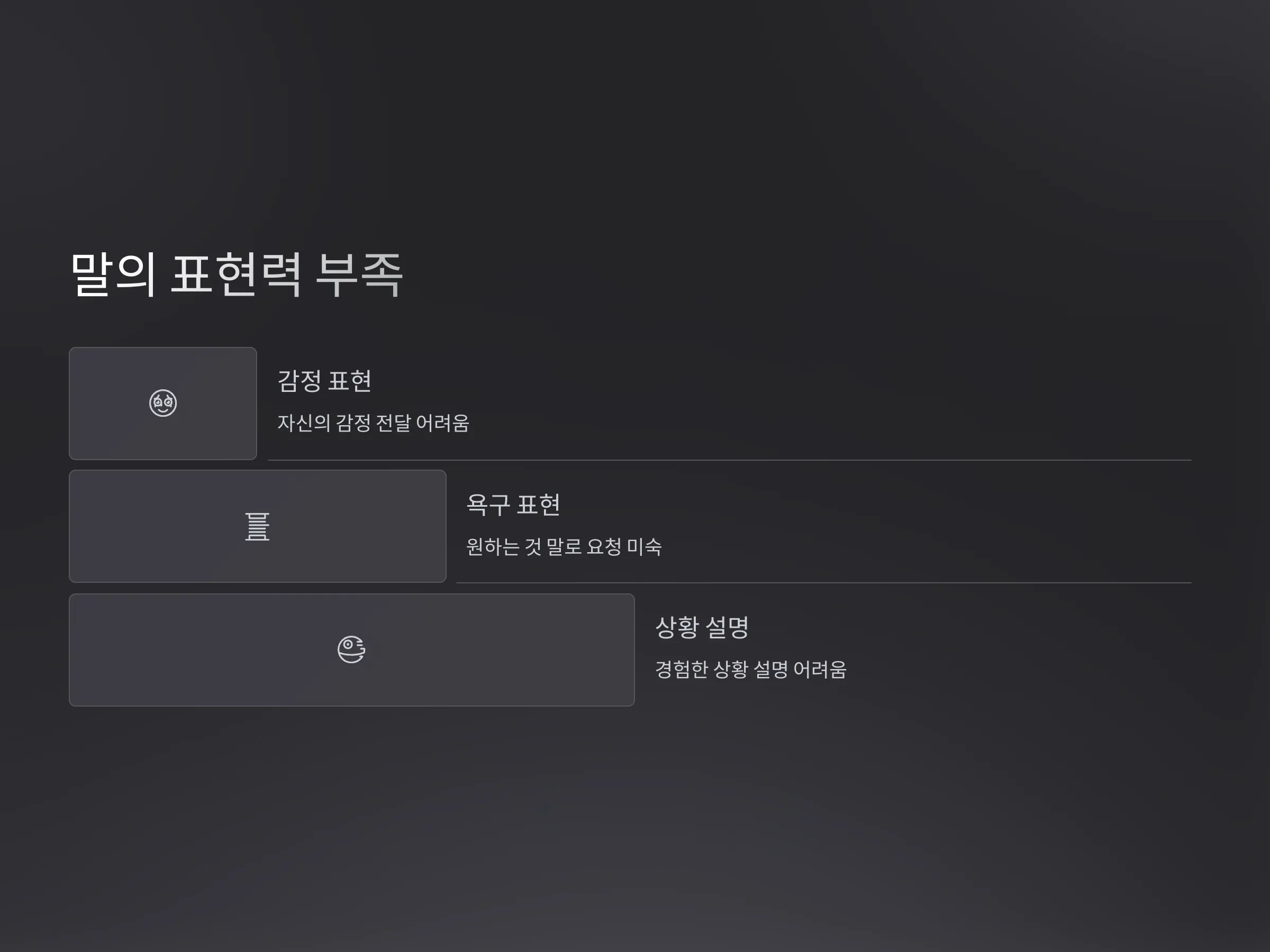Select the stacked horizontal lines icon
The image size is (1270, 952).
pyautogui.click(x=257, y=526)
